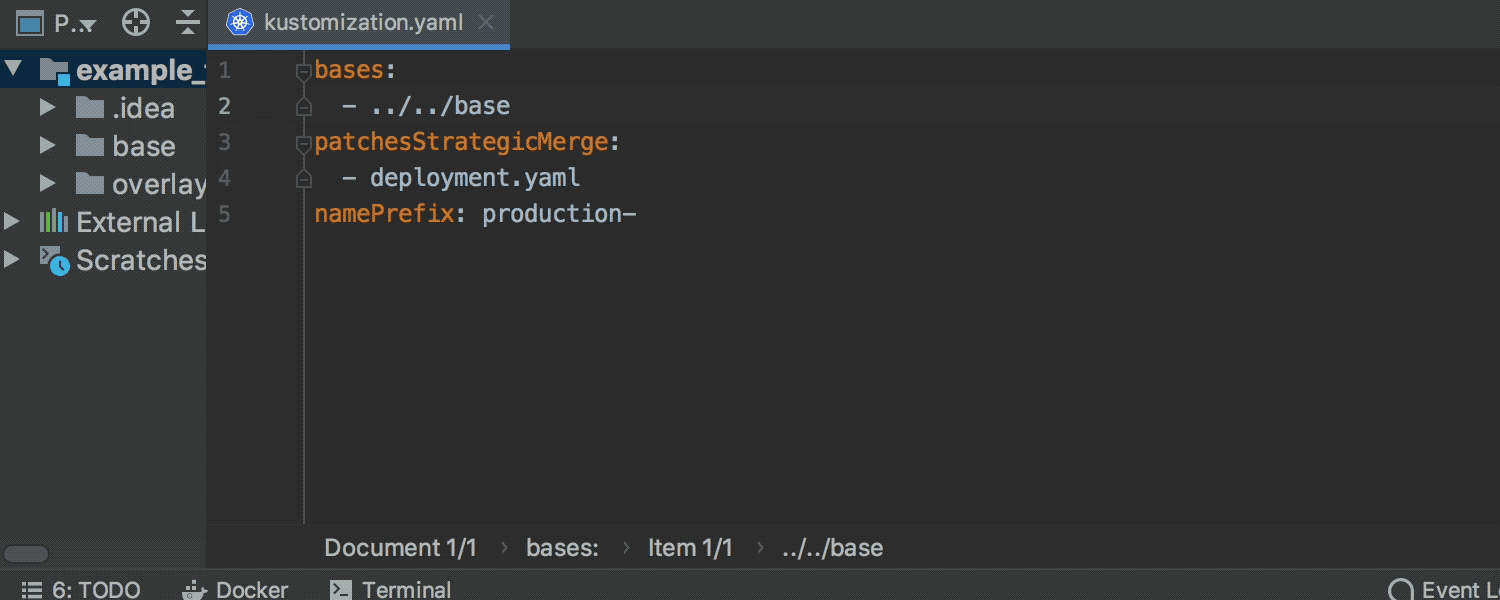Collapse the example project root node
Image resolution: width=1500 pixels, height=600 pixels.
point(13,70)
